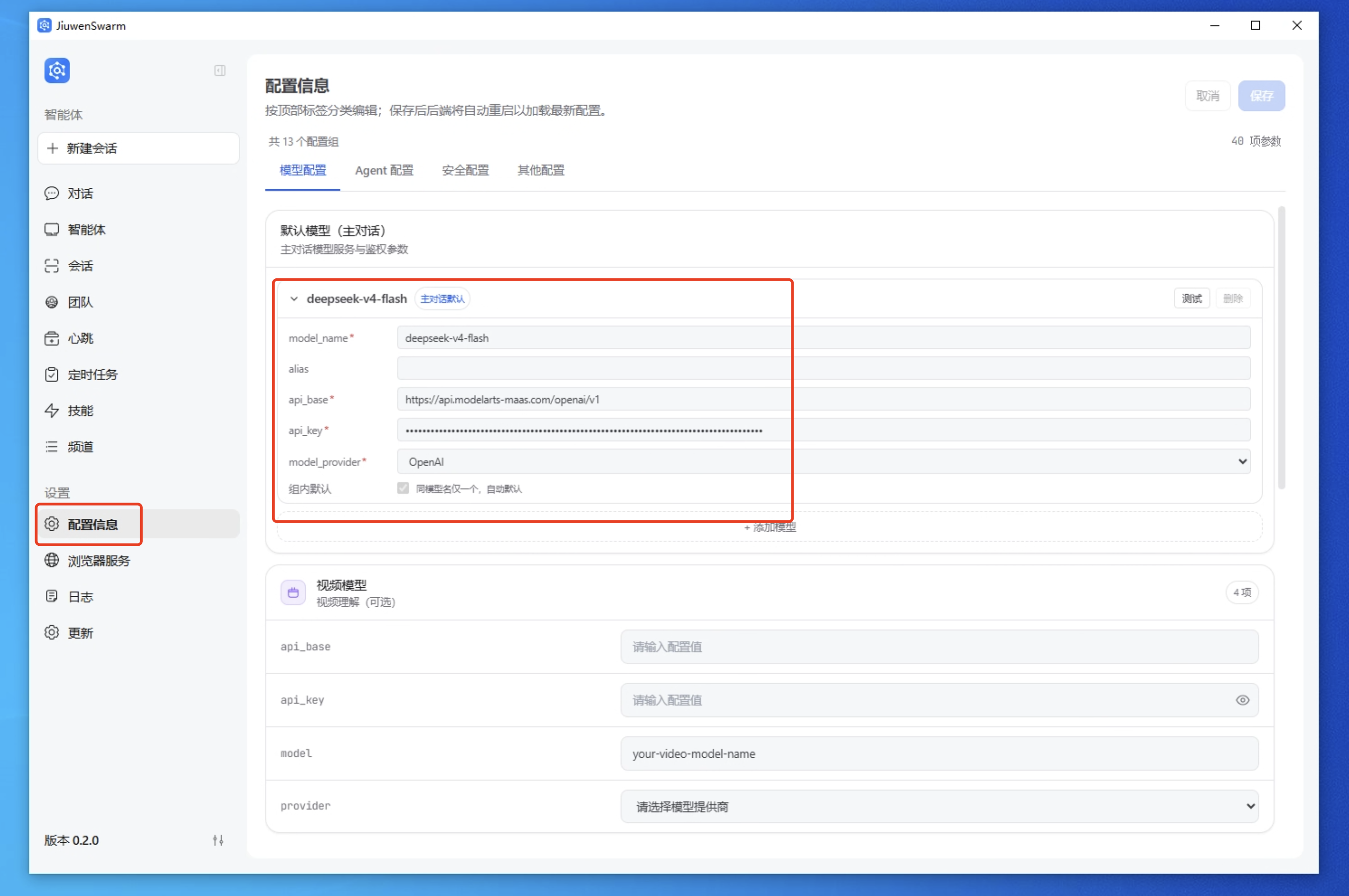
Task: Click the plus icon for 新建会话
Action: click(53, 149)
